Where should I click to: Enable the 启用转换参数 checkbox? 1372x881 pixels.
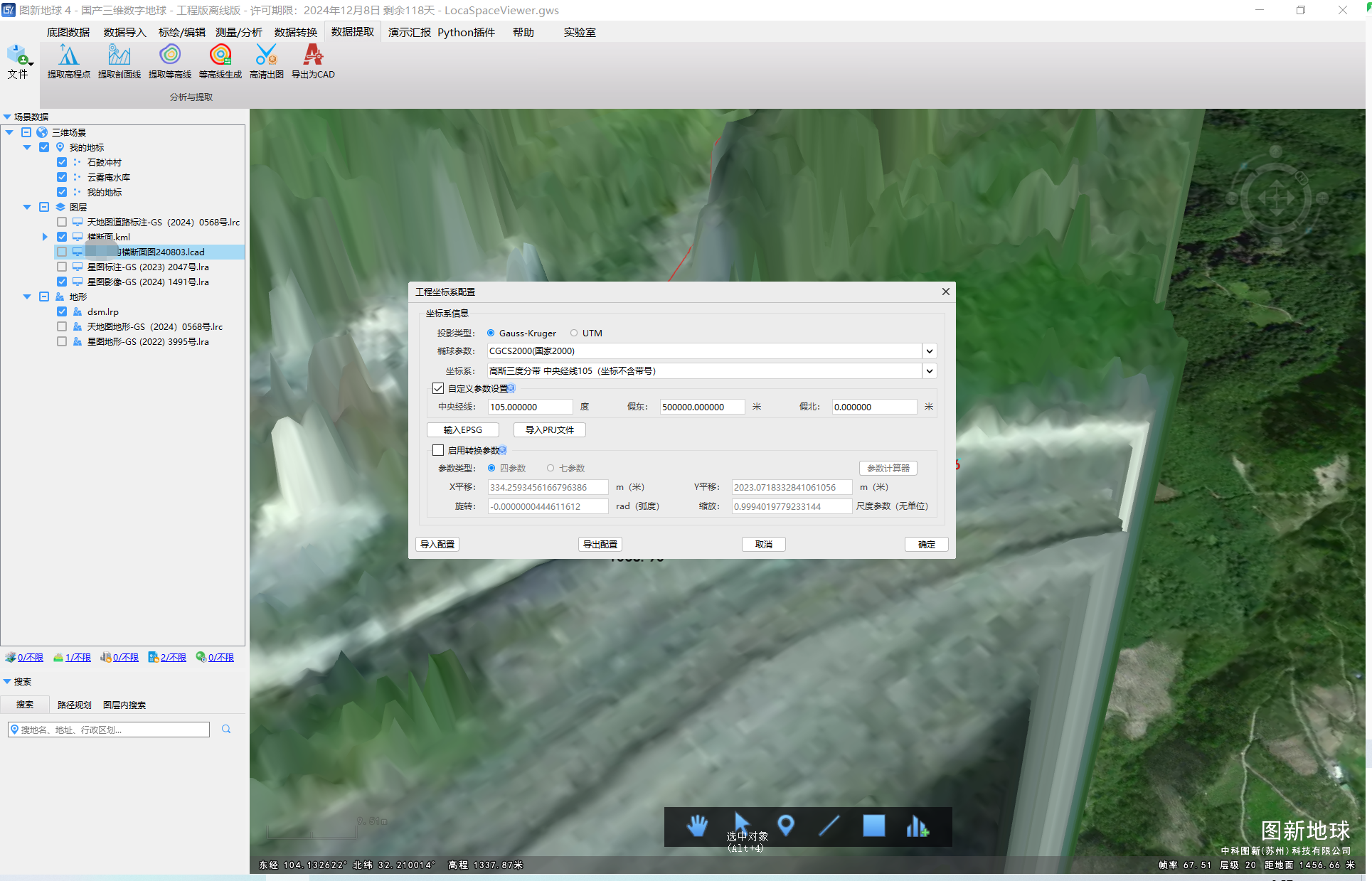coord(438,450)
